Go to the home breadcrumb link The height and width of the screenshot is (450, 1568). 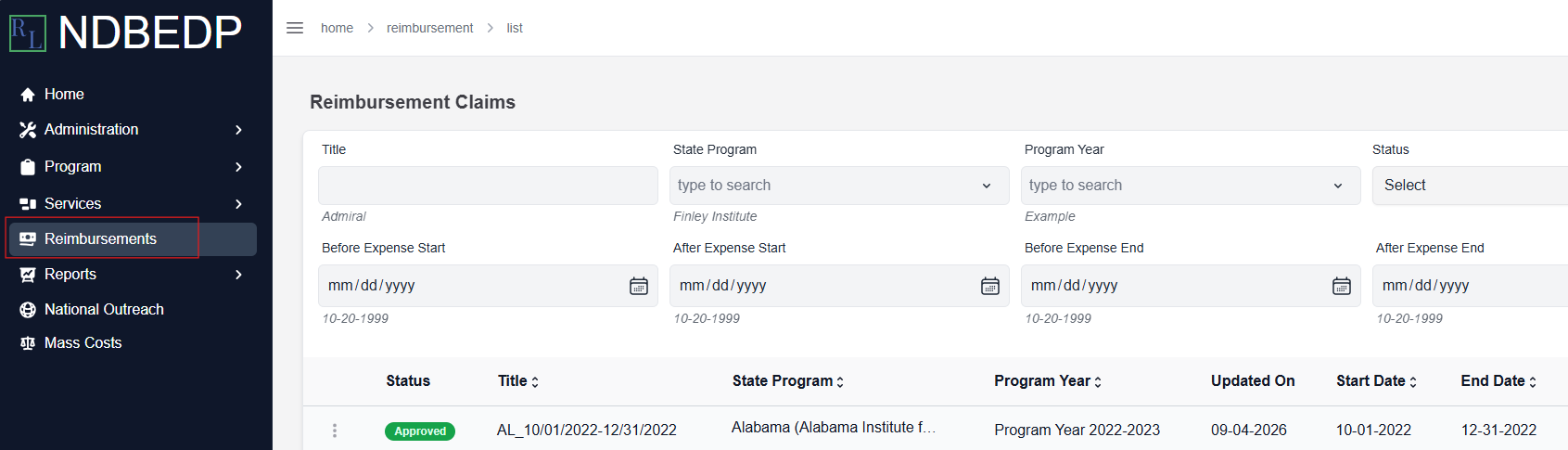(337, 28)
